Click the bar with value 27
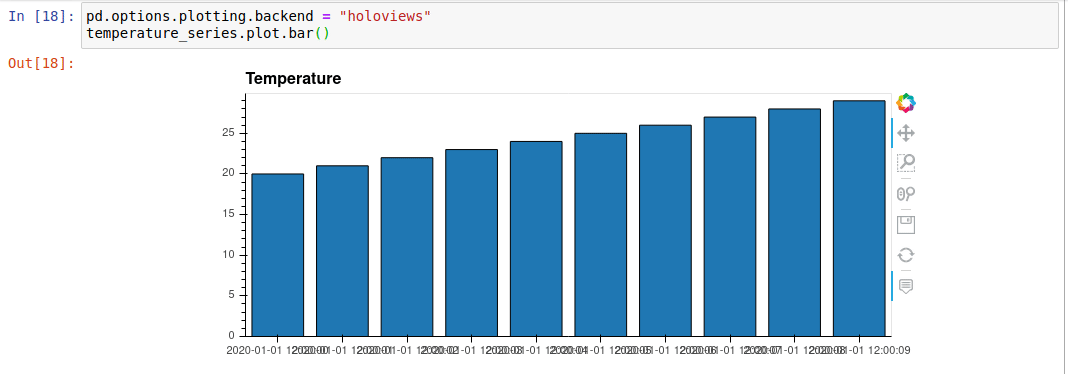Image resolution: width=1068 pixels, height=374 pixels. point(729,226)
